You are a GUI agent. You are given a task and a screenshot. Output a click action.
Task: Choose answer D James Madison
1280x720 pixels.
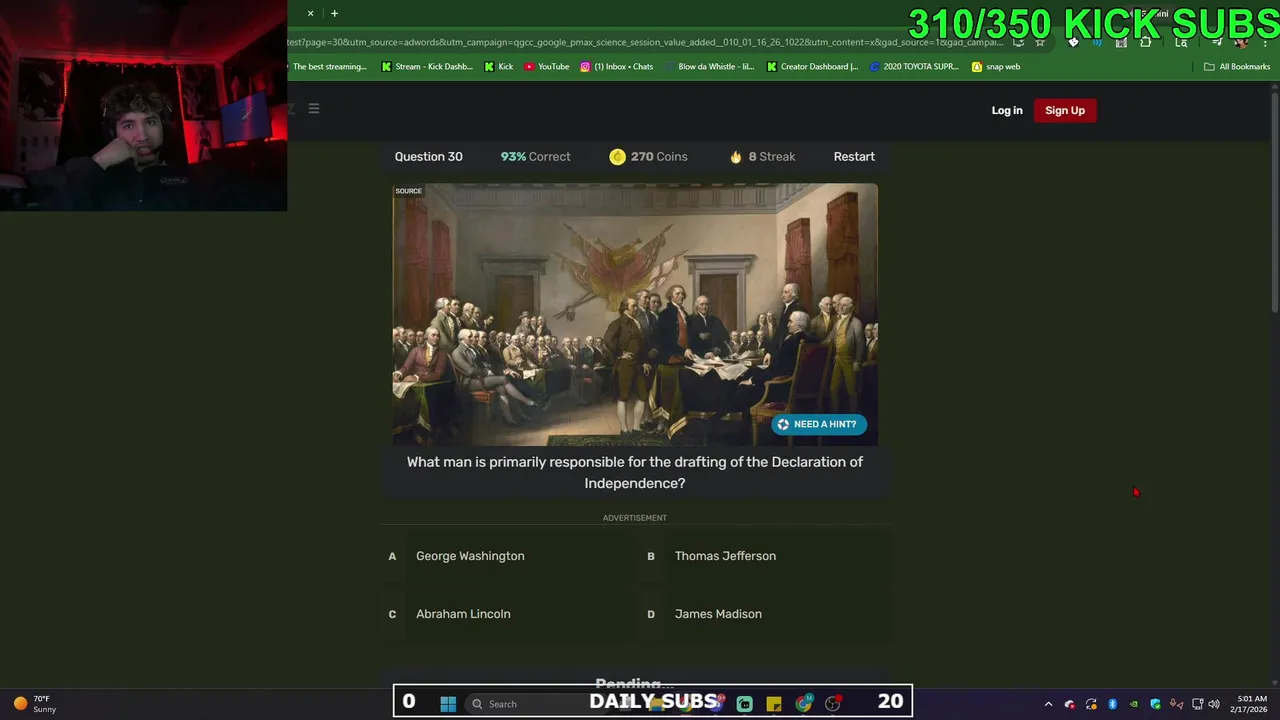click(x=764, y=614)
